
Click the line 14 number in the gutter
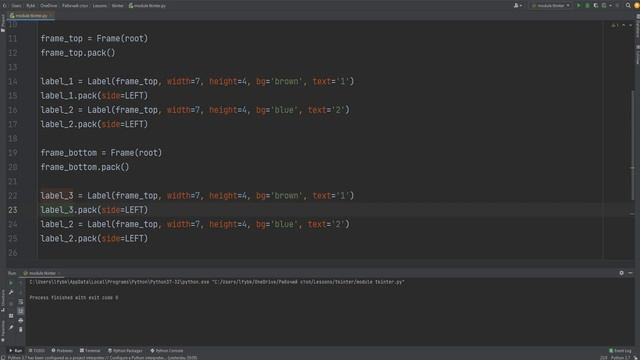click(13, 81)
